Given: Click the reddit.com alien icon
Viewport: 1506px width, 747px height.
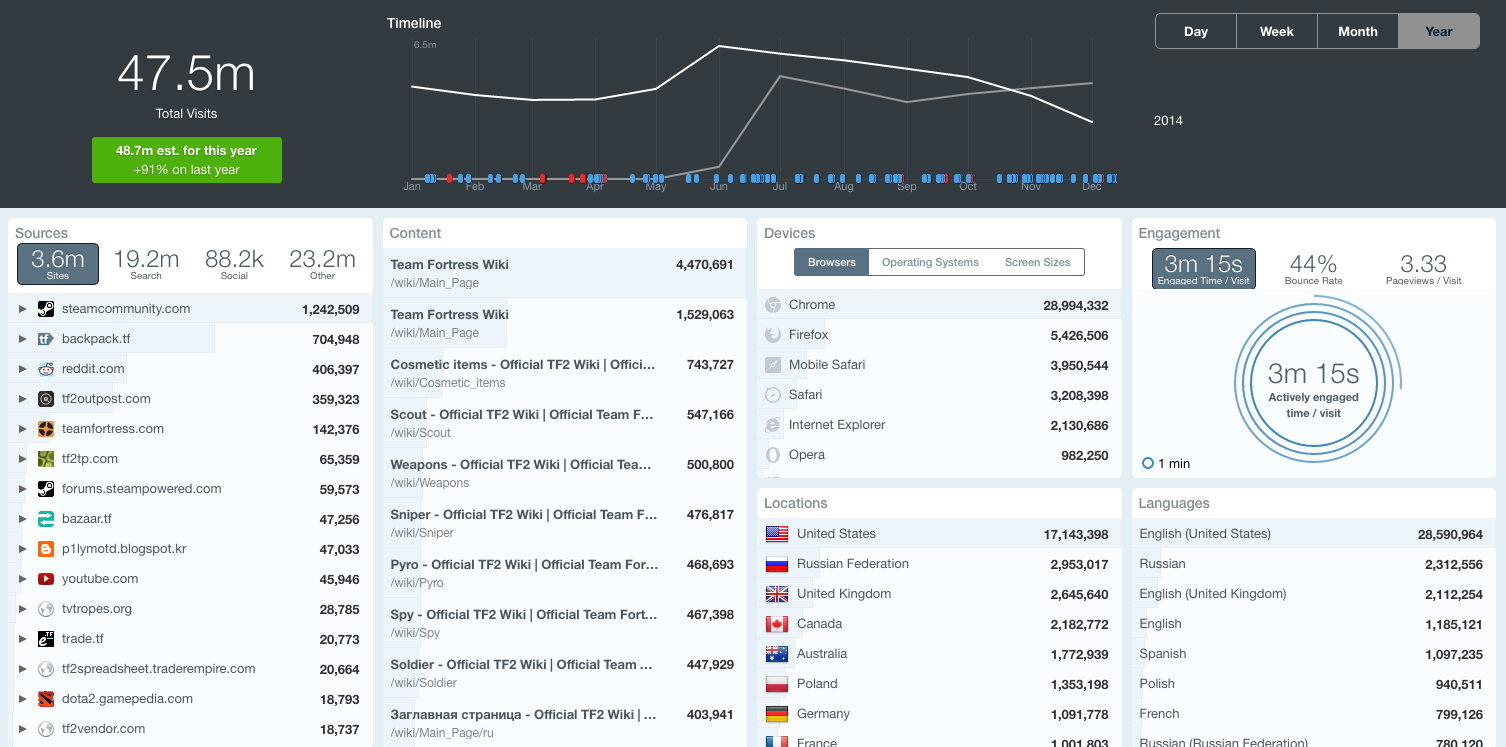Looking at the screenshot, I should click(46, 369).
